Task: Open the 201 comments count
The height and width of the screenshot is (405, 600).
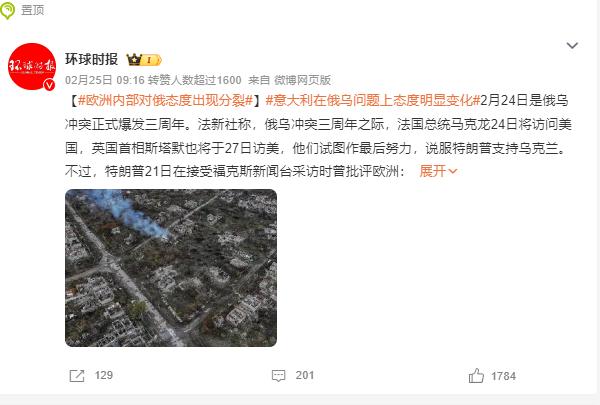Action: 305,375
